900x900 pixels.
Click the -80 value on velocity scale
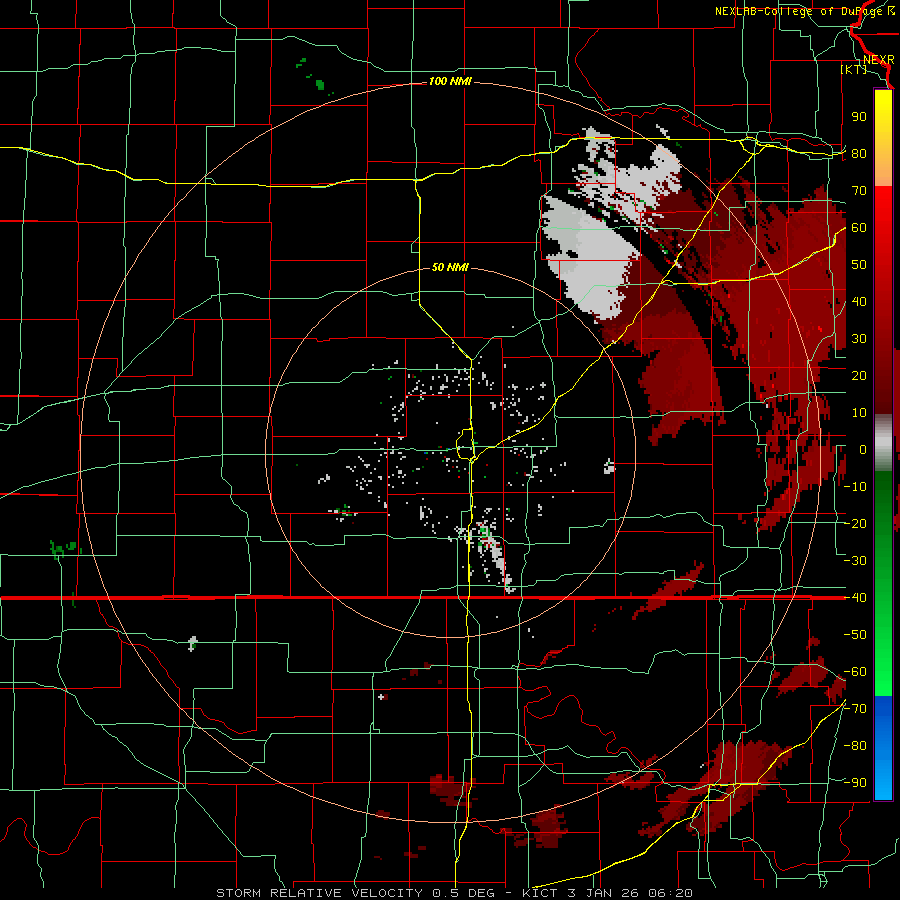pos(855,746)
